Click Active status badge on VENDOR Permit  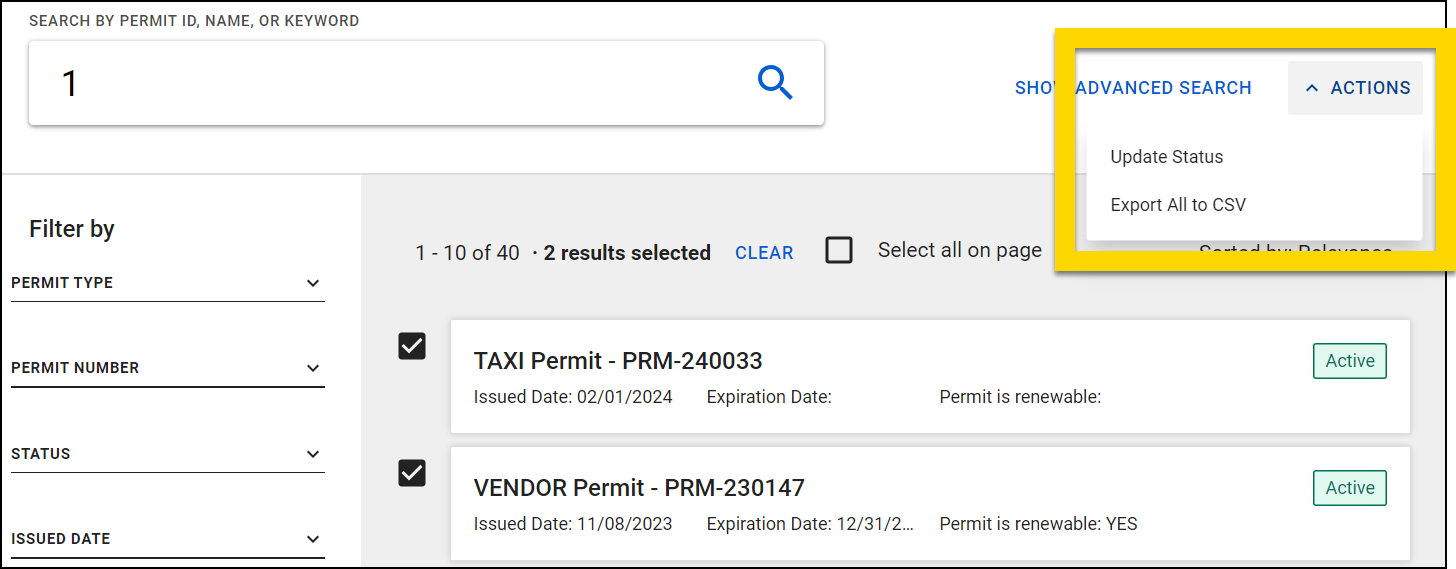point(1349,488)
